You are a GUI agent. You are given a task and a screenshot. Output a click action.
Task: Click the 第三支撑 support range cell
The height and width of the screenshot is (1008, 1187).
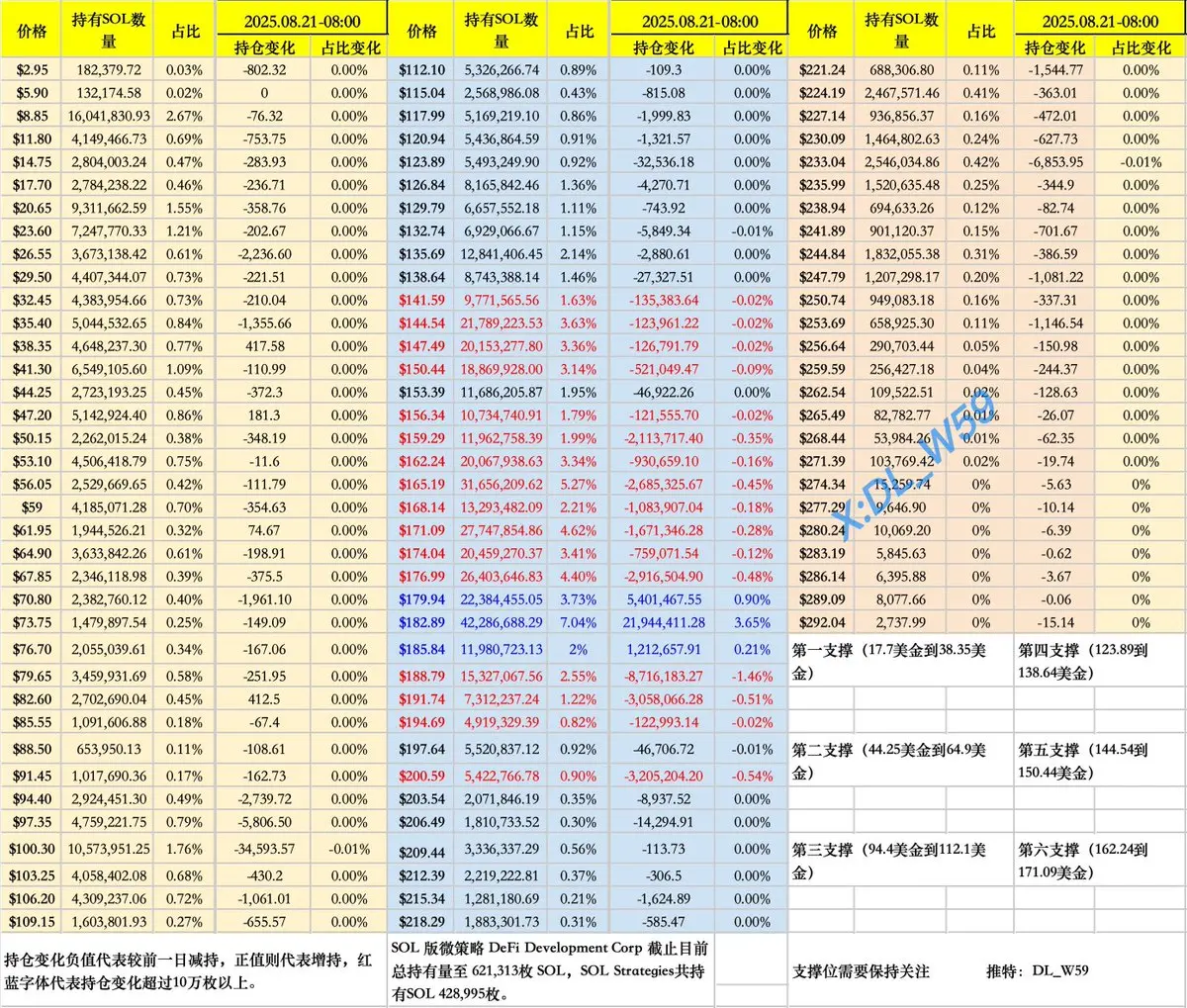pos(900,861)
